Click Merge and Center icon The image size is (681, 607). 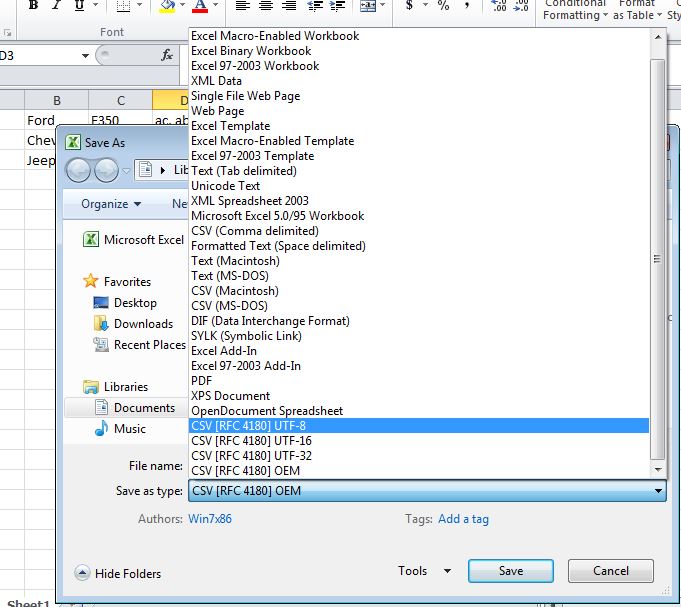point(368,5)
